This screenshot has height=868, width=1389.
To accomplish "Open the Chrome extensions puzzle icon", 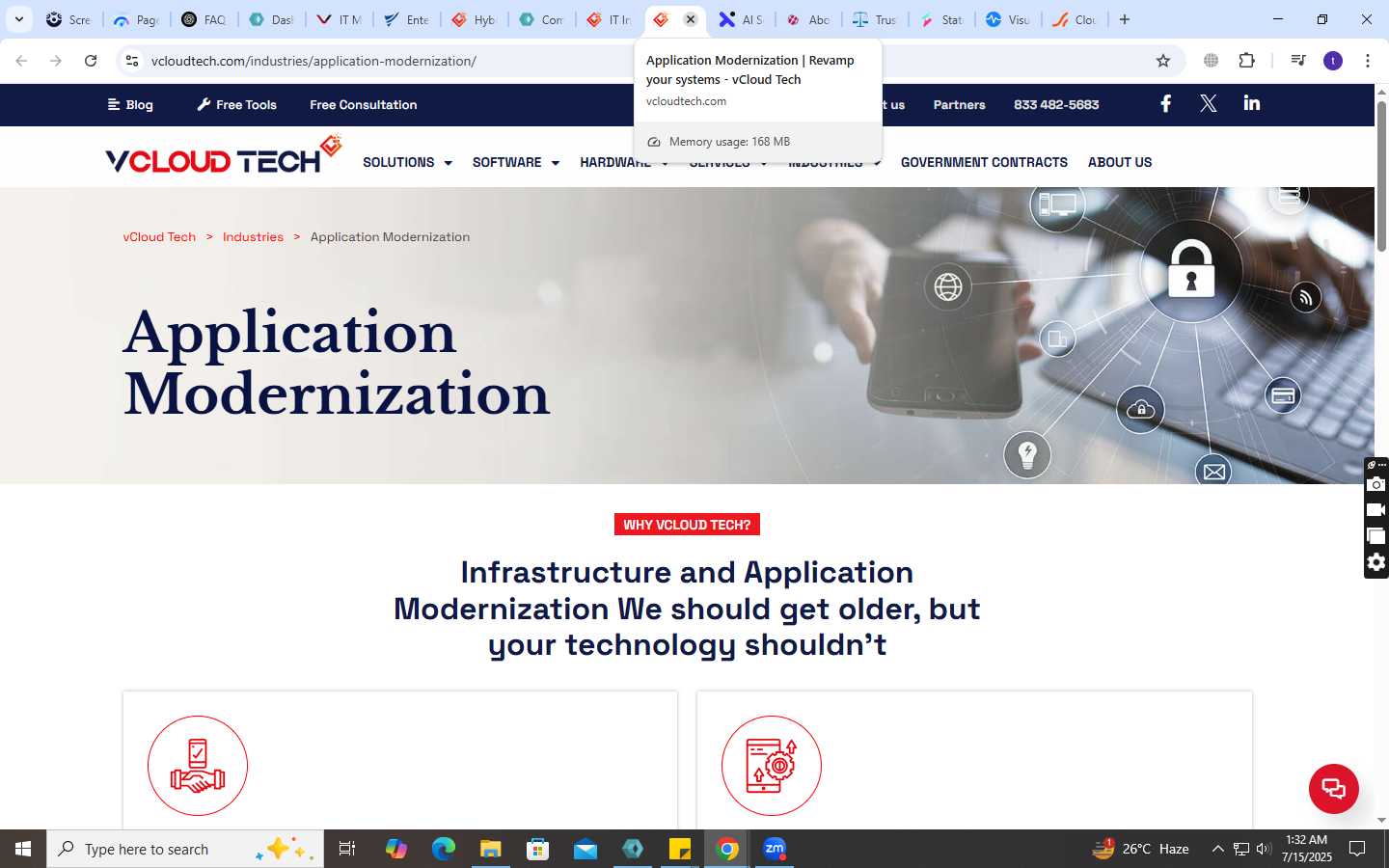I will click(x=1247, y=61).
